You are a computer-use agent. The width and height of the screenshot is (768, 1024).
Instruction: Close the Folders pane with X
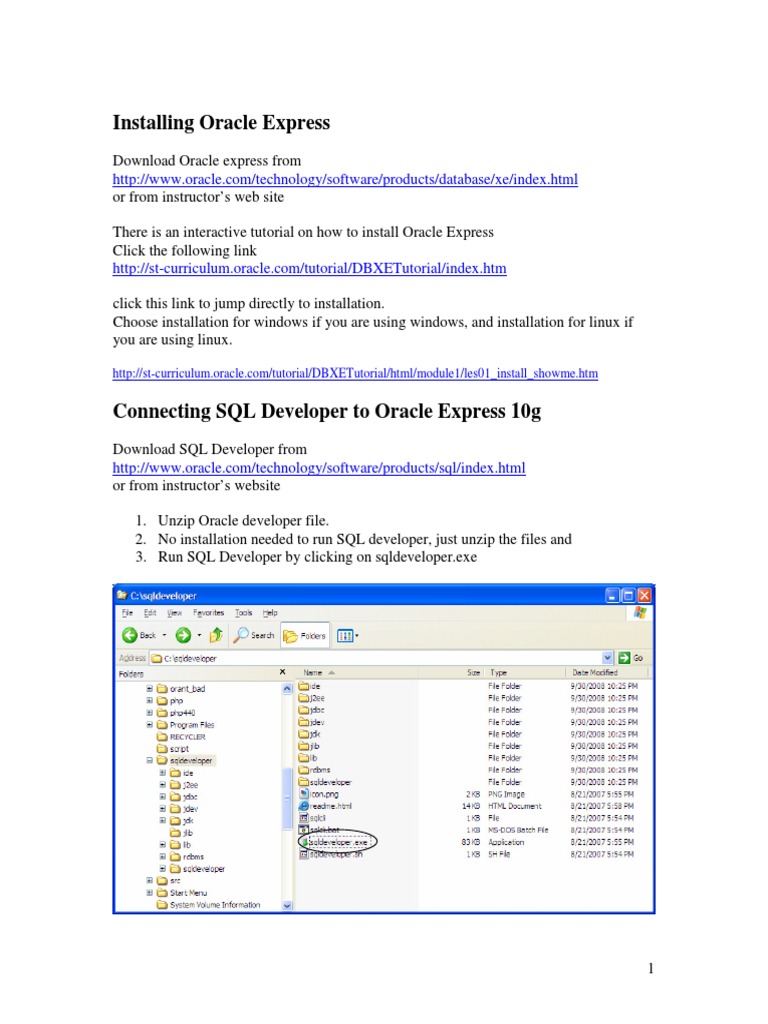point(282,672)
